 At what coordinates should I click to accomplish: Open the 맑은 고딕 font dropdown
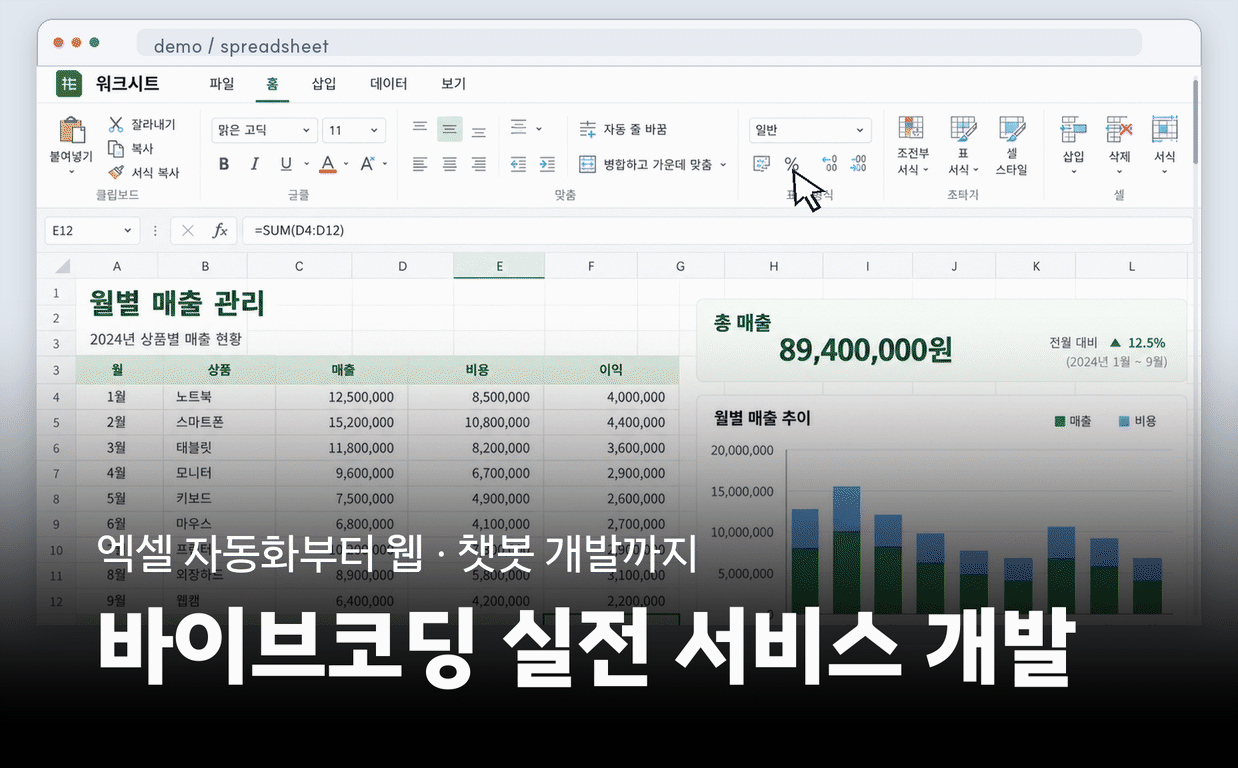[265, 130]
